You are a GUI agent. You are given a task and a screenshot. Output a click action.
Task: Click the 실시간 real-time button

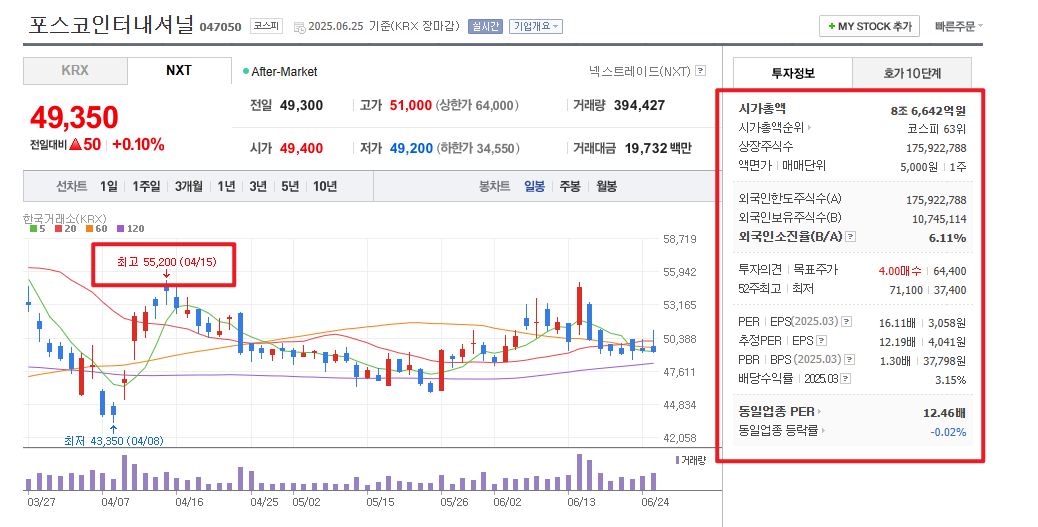pyautogui.click(x=485, y=26)
